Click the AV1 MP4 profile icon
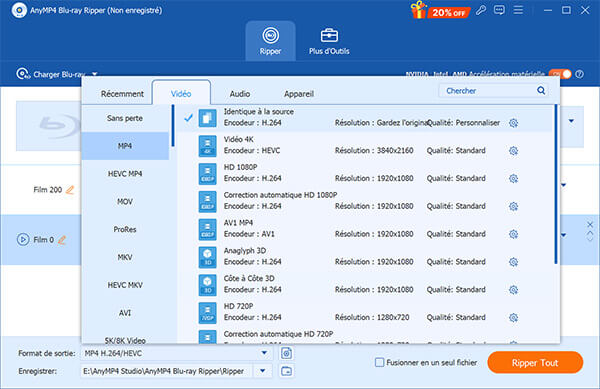Viewport: 600px width, 389px height. (207, 229)
